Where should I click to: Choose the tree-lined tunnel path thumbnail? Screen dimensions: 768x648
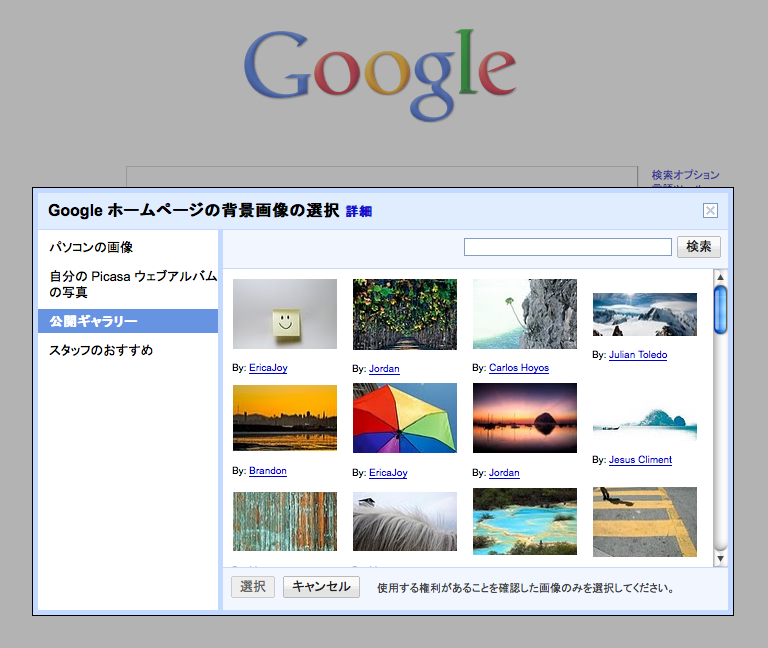pyautogui.click(x=405, y=314)
